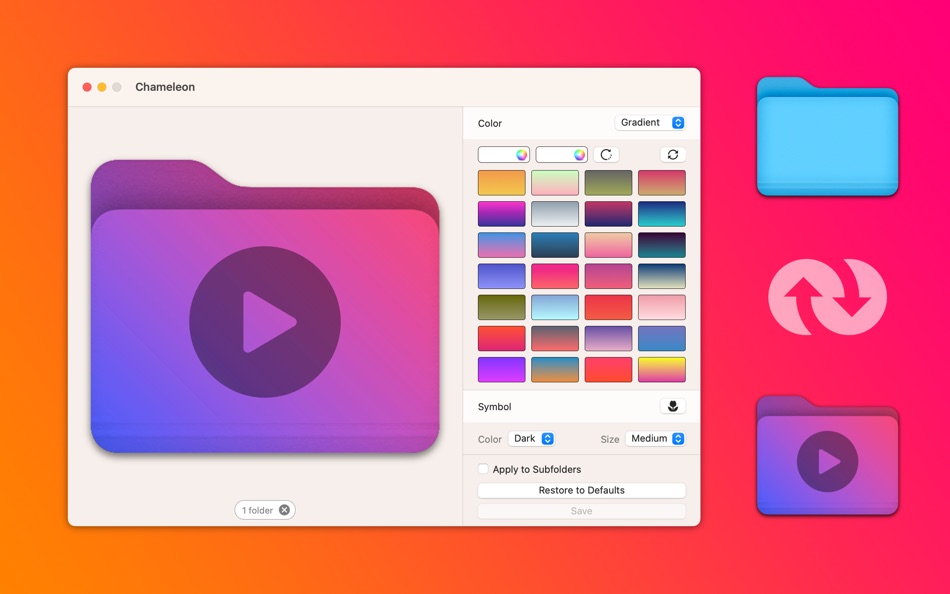
Task: Open the Gradient color mode dropdown
Action: (x=650, y=122)
